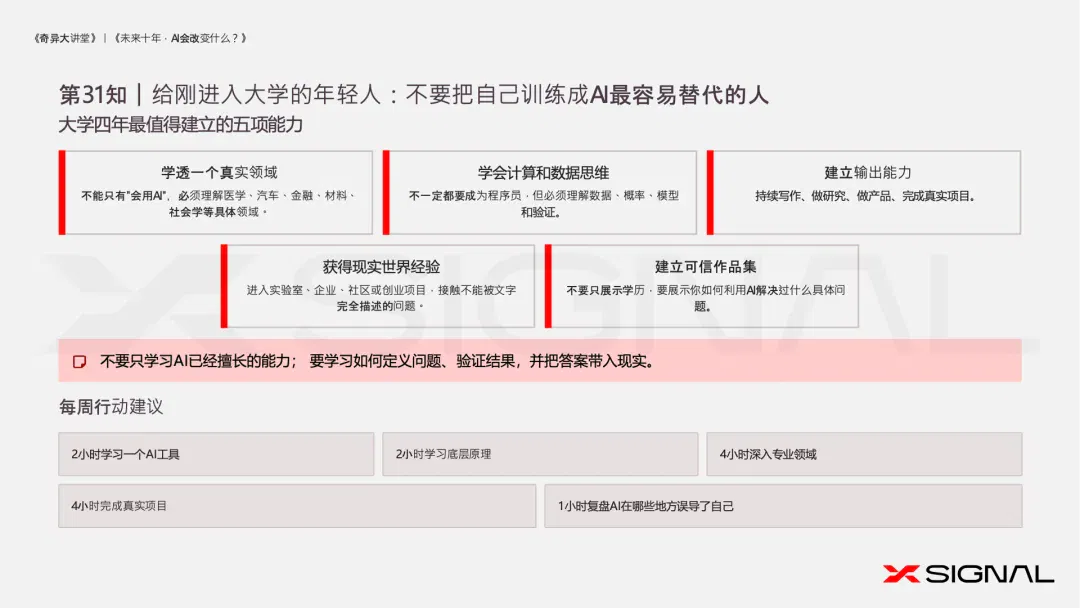Click the 大学四年最值得建立的五项能力 subtitle
The width and height of the screenshot is (1080, 608).
180,125
